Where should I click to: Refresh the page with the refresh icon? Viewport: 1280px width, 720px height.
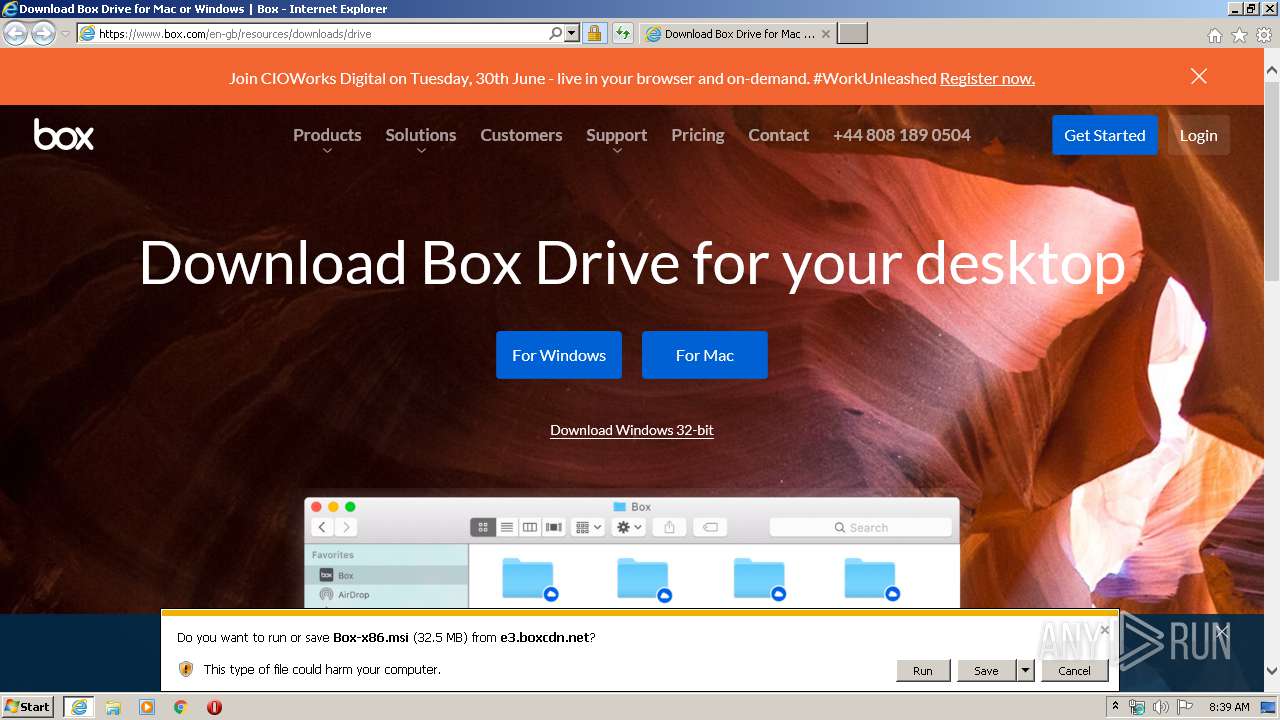[622, 33]
